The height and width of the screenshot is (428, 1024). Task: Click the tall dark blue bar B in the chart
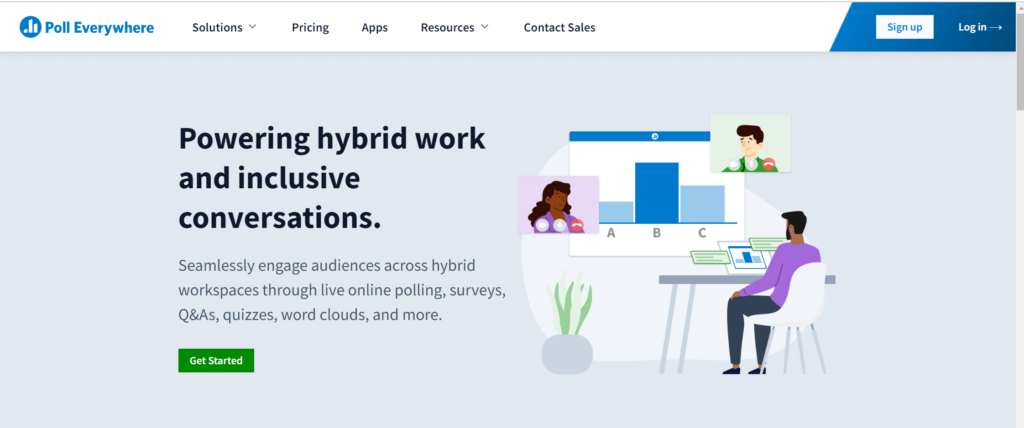[656, 192]
